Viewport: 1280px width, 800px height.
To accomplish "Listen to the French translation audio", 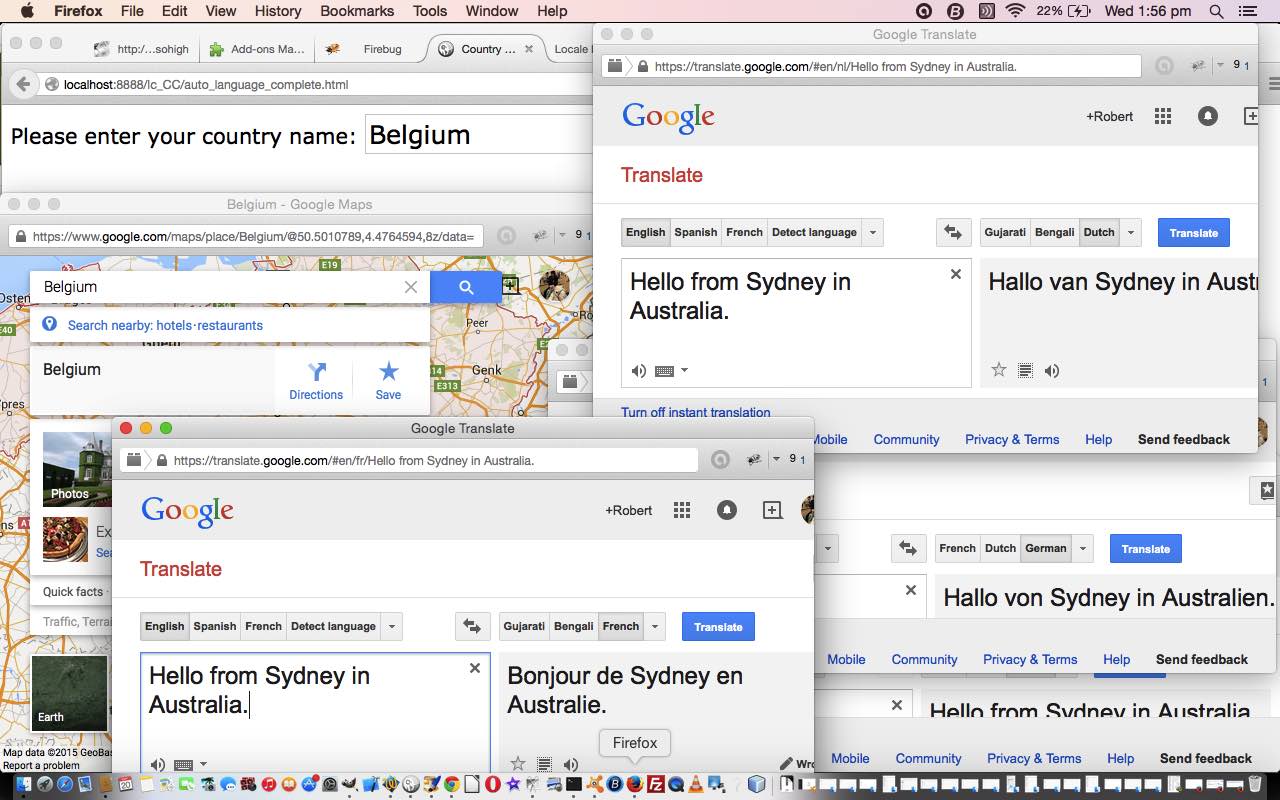I will [571, 764].
